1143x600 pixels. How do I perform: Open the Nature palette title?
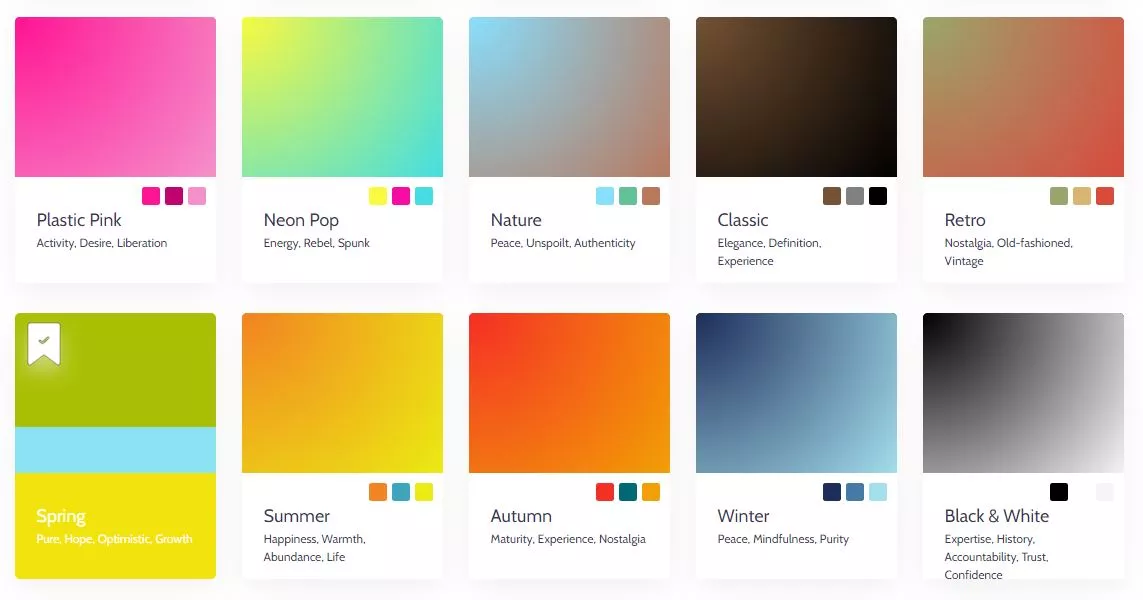click(x=516, y=220)
